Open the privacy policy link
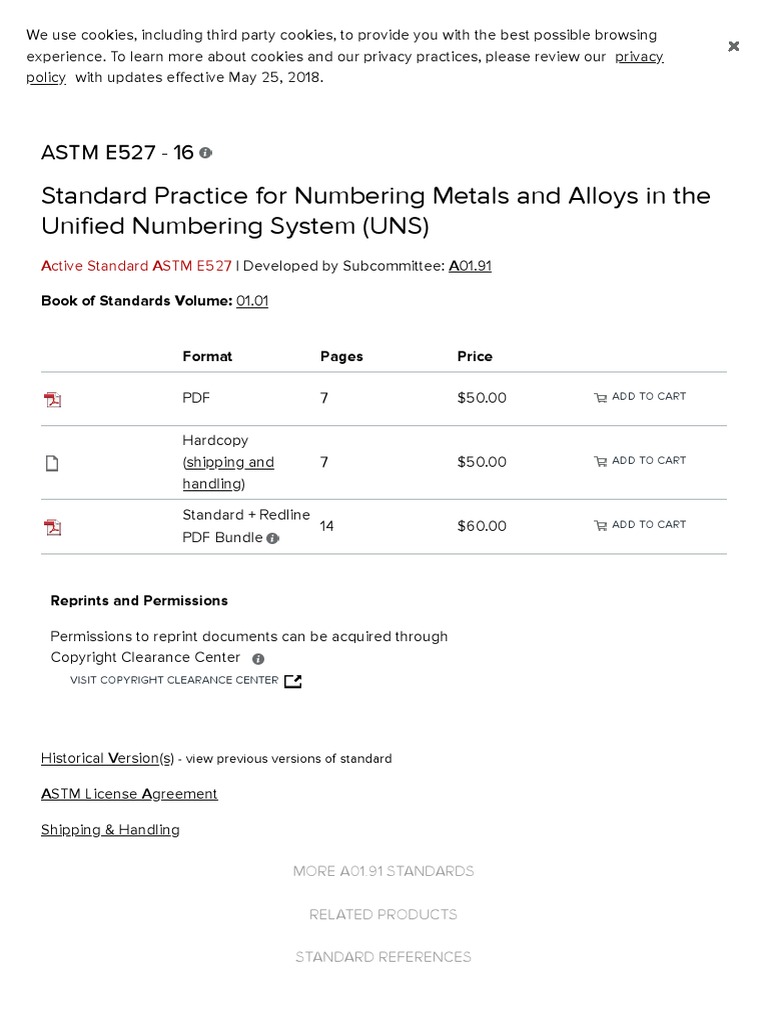The width and height of the screenshot is (768, 1024). point(638,57)
